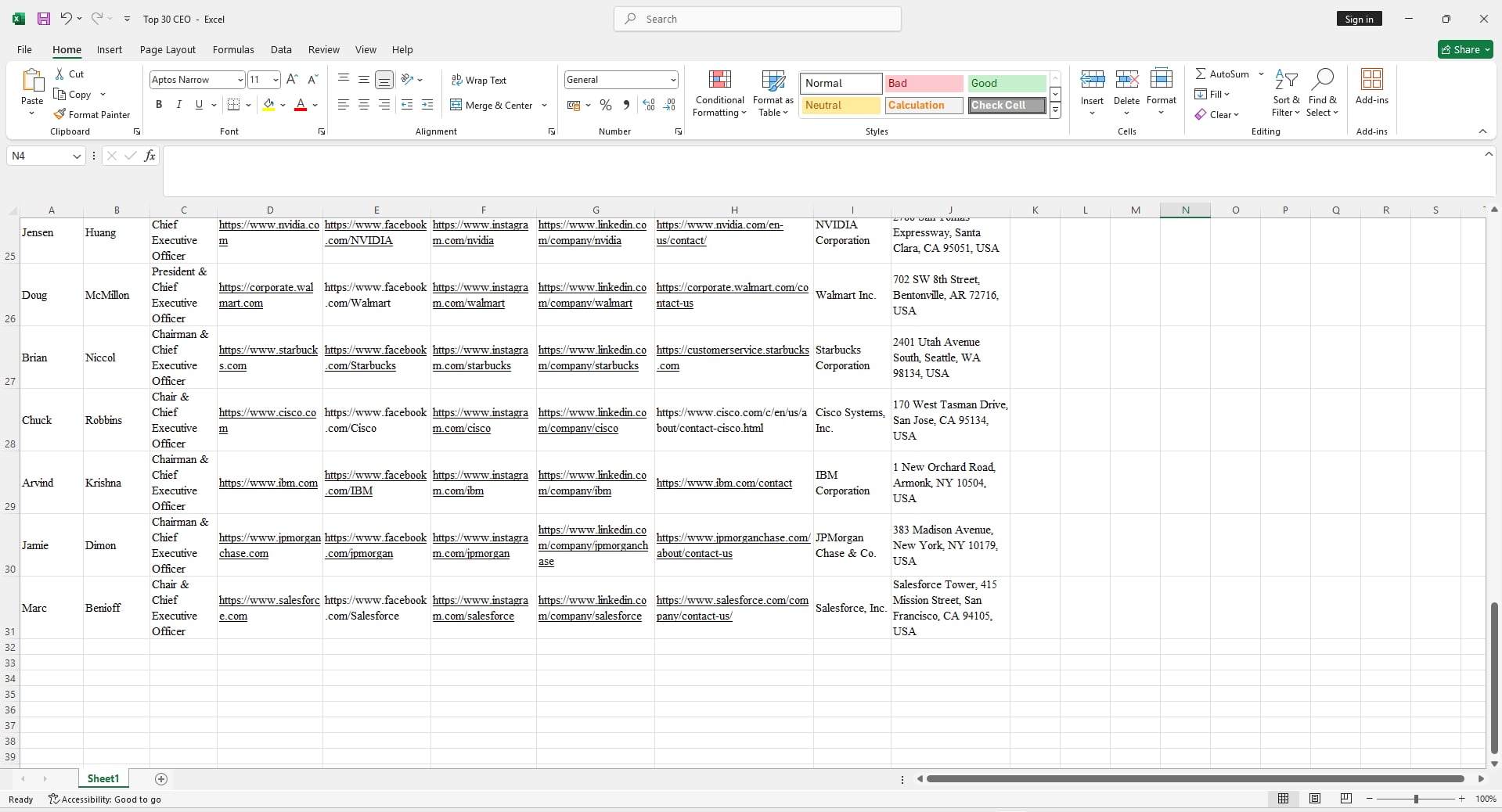
Task: Increase font size with the larger A
Action: (x=292, y=79)
